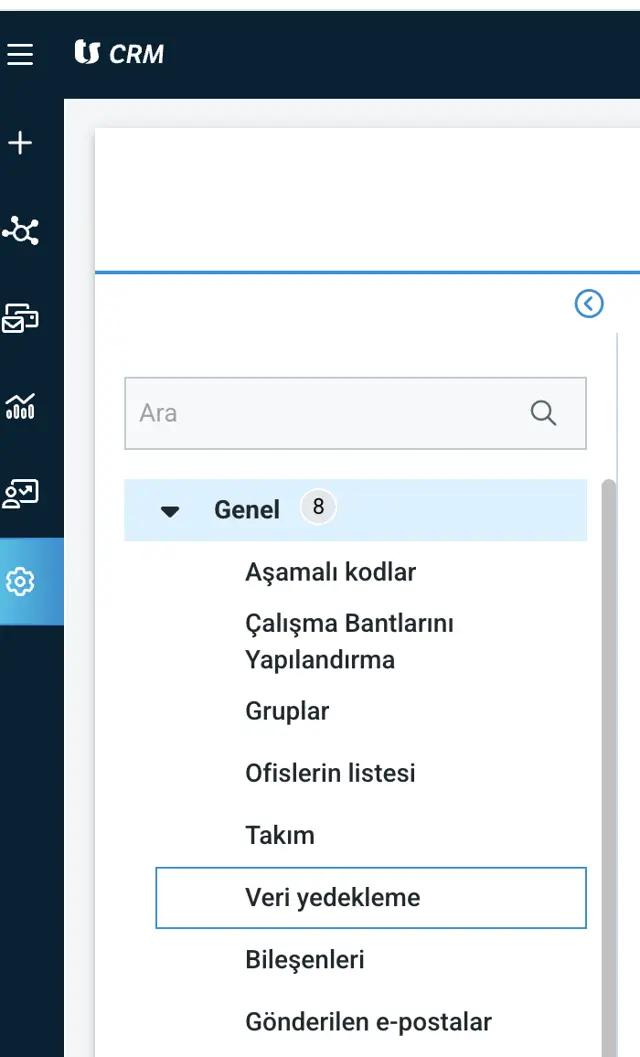640x1057 pixels.
Task: Open the network nodes icon in sidebar
Action: pos(20,231)
